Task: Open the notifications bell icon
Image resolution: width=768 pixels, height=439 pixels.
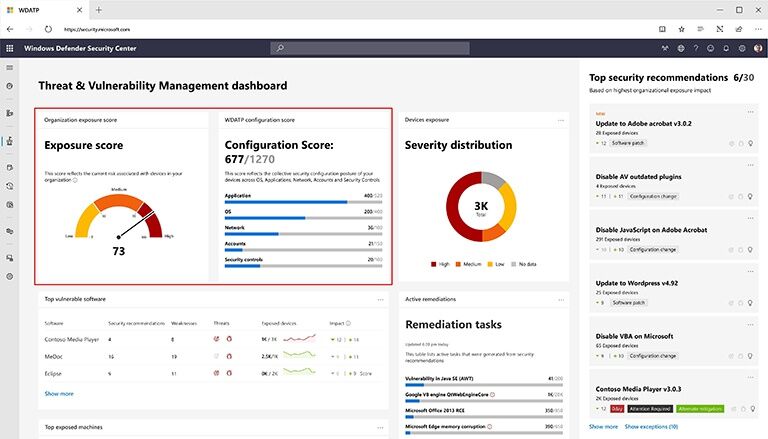Action: 726,49
